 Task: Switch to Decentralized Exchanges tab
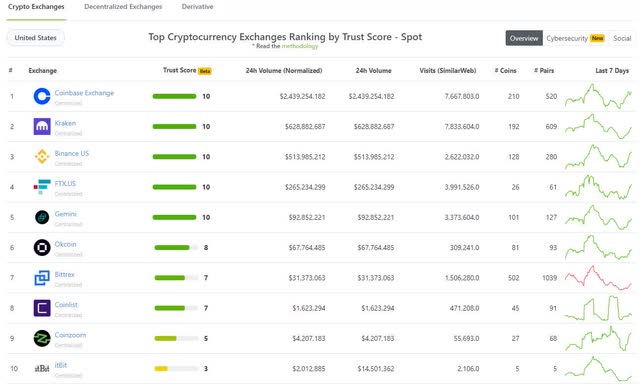coord(123,7)
